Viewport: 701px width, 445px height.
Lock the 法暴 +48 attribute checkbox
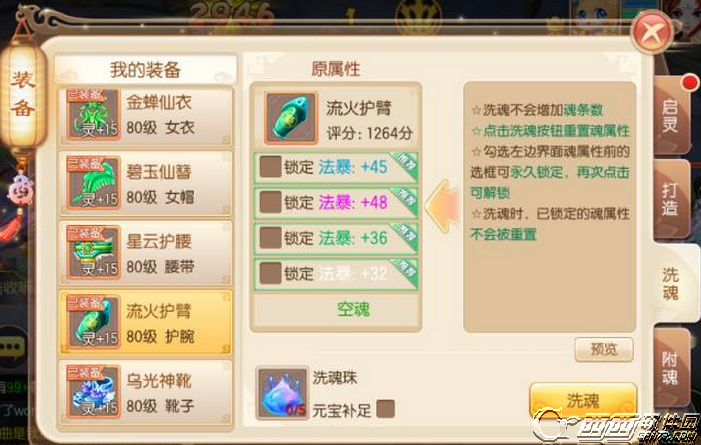coord(270,202)
